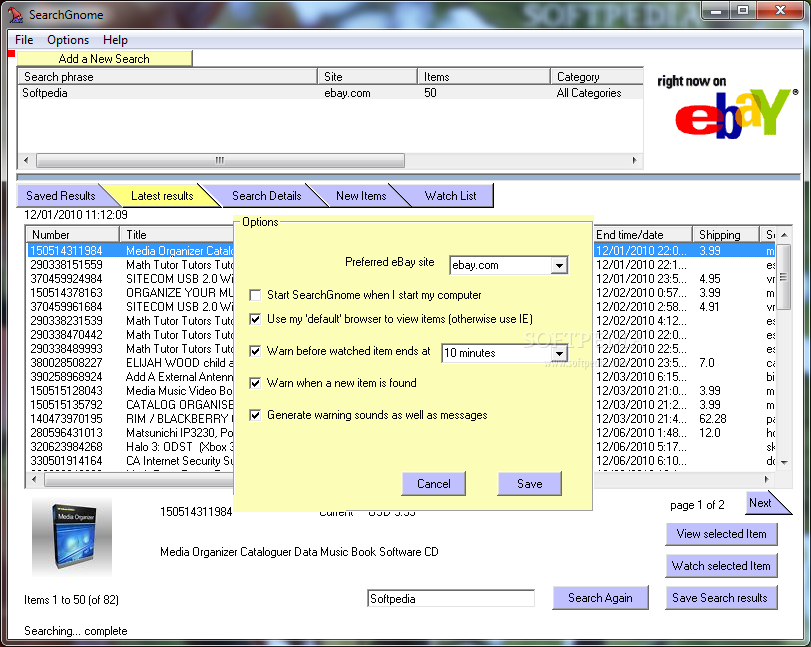Select item number 380028508227
811x647 pixels.
coord(66,363)
